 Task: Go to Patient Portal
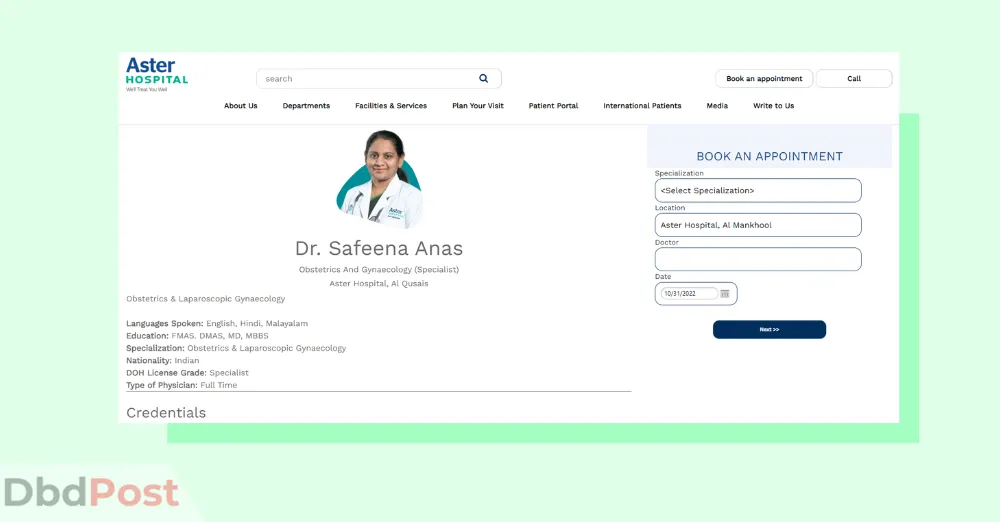tap(553, 106)
